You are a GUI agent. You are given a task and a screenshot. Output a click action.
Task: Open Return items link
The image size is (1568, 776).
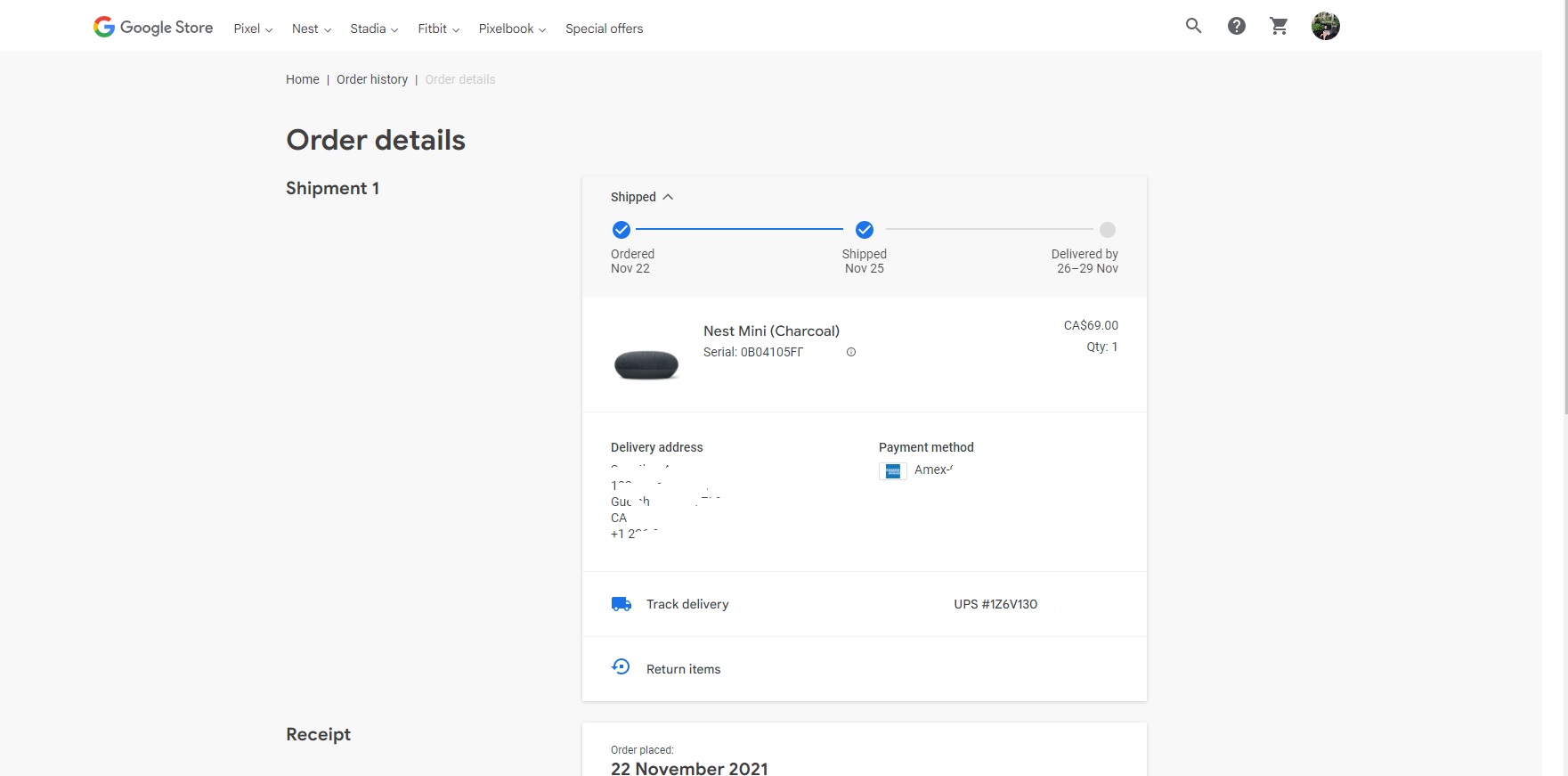click(x=684, y=669)
